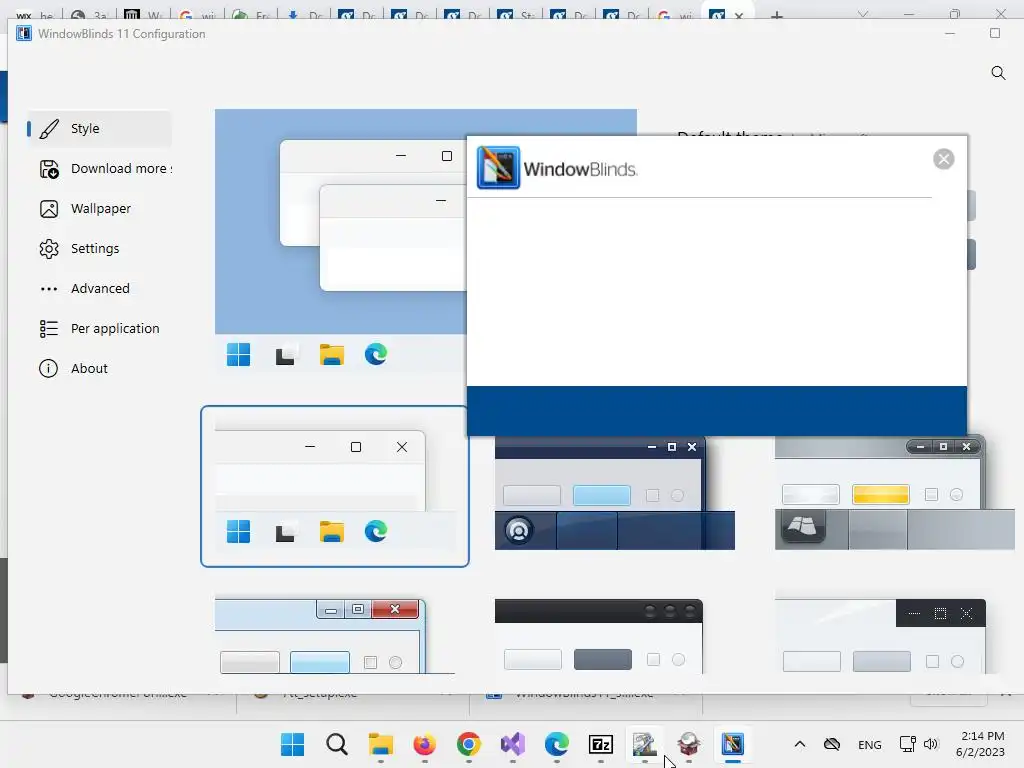Click the Settings gear icon in sidebar
Viewport: 1024px width, 768px height.
tap(49, 249)
